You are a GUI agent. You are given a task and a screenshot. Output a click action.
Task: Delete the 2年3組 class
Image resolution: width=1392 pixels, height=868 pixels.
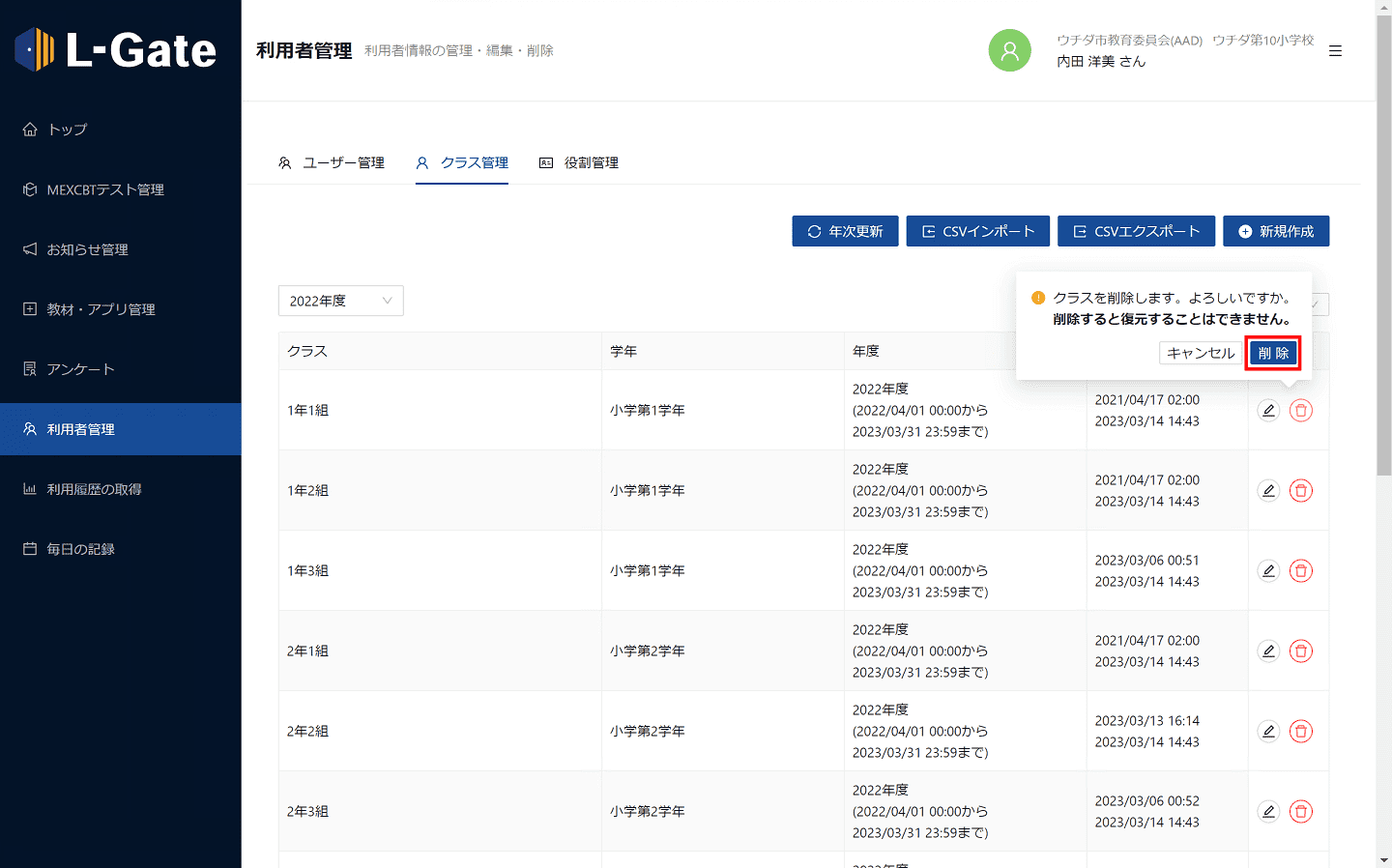(x=1301, y=812)
